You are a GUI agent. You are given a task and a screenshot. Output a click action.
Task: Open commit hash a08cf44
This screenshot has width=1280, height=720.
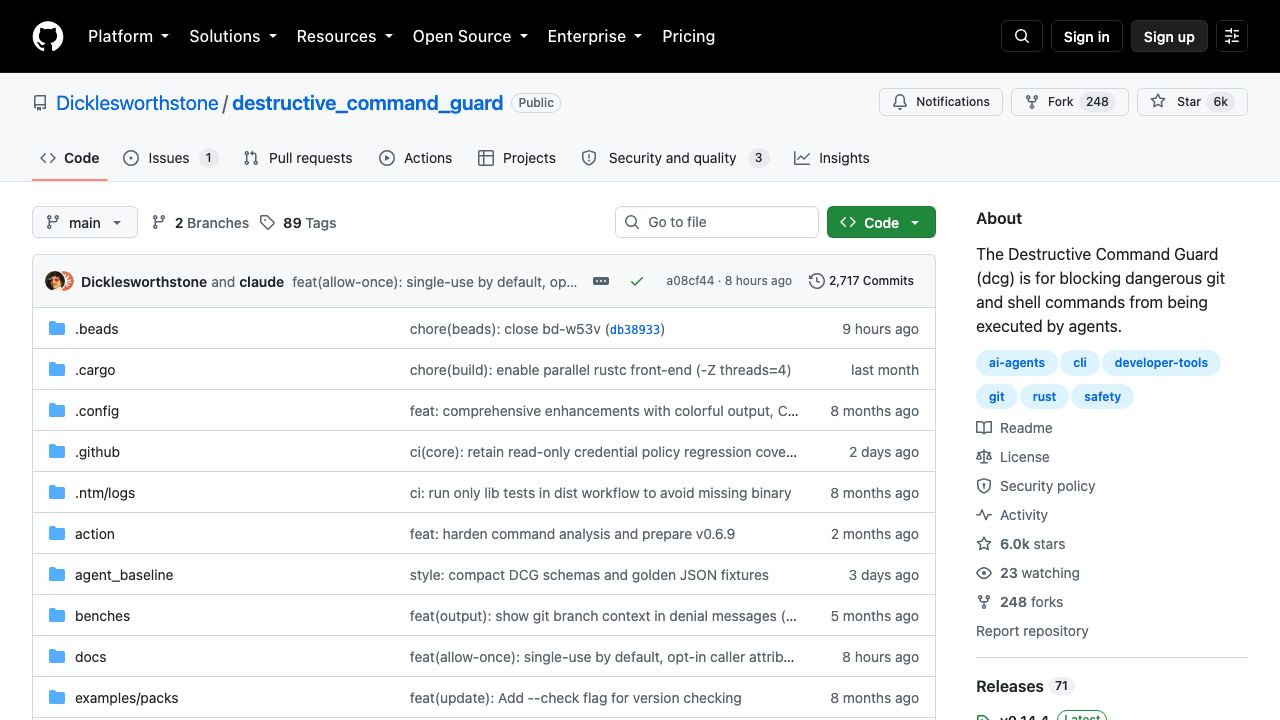click(x=690, y=281)
